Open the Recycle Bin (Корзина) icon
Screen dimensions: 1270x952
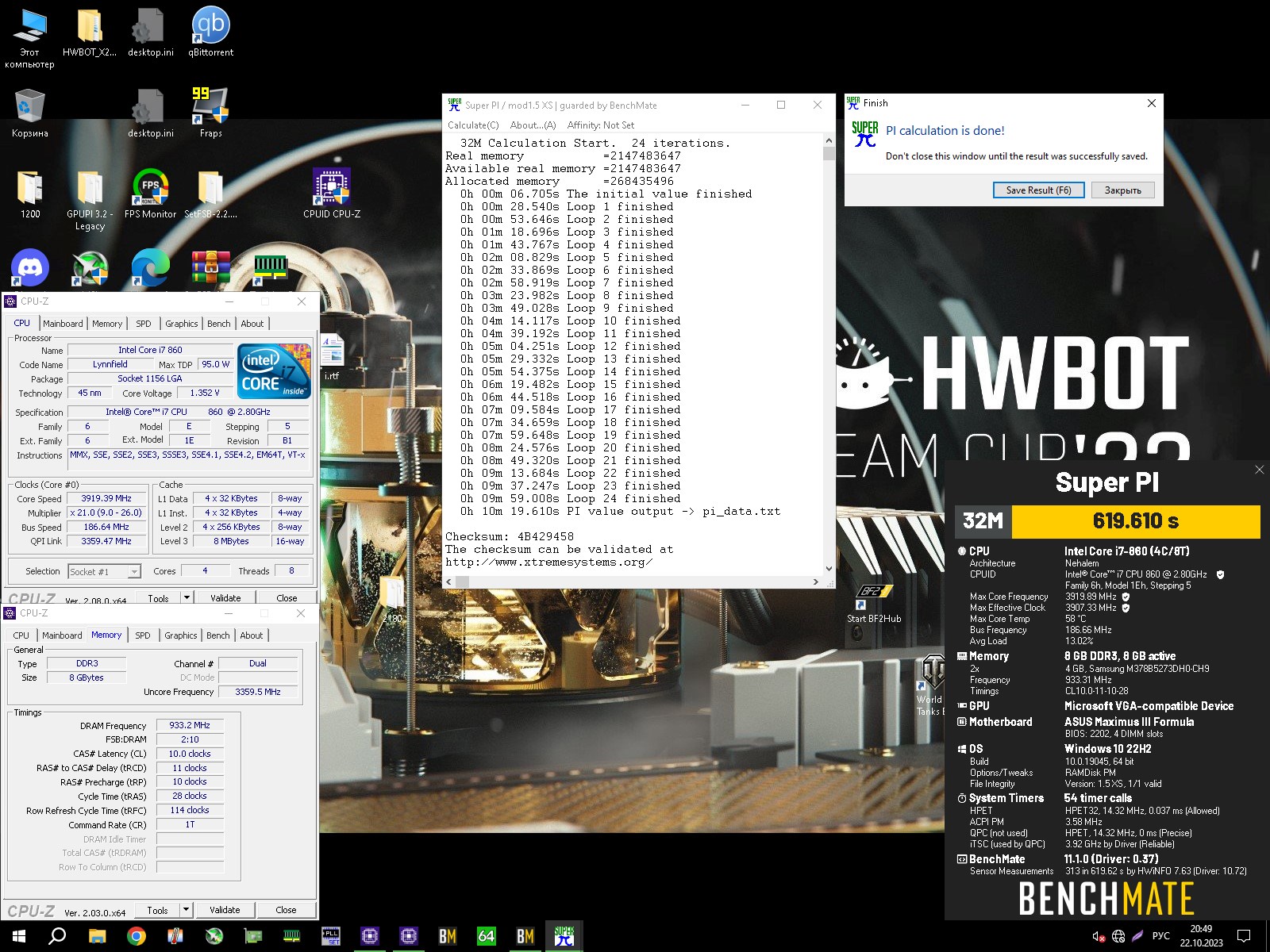[x=30, y=113]
